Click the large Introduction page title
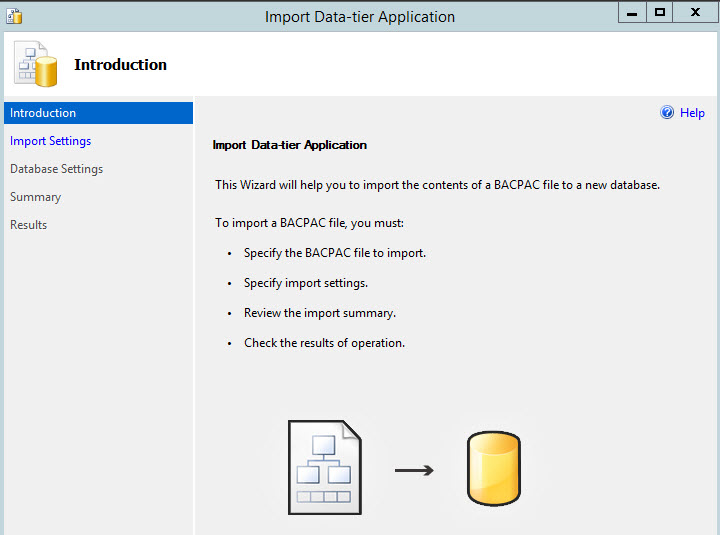 120,65
